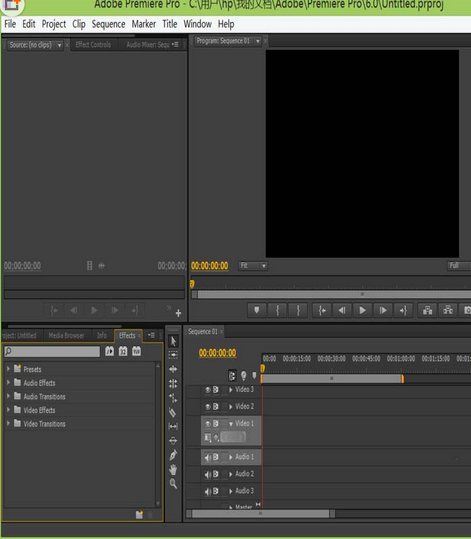The image size is (471, 539).
Task: Create new custom bin in Effects panel
Action: (x=139, y=515)
